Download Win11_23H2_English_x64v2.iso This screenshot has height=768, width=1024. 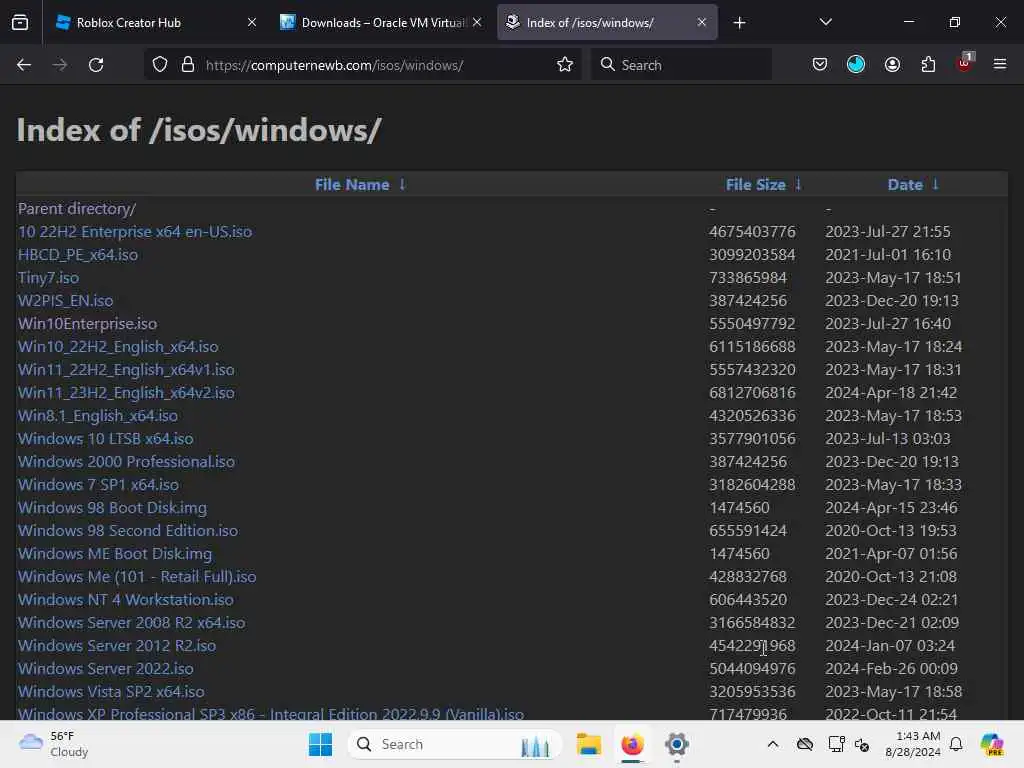[126, 392]
